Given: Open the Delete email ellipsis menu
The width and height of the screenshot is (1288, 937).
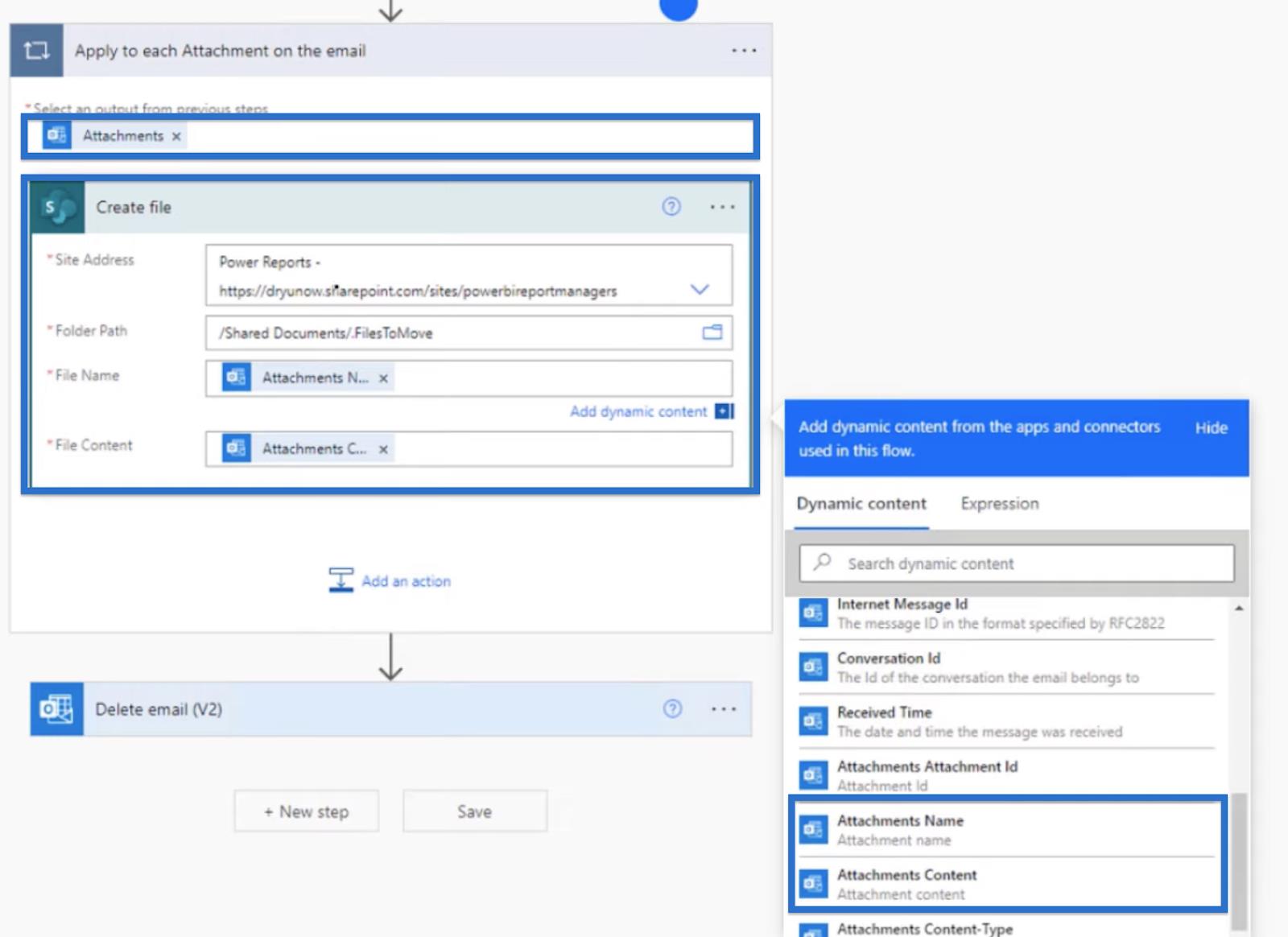Looking at the screenshot, I should click(x=724, y=709).
